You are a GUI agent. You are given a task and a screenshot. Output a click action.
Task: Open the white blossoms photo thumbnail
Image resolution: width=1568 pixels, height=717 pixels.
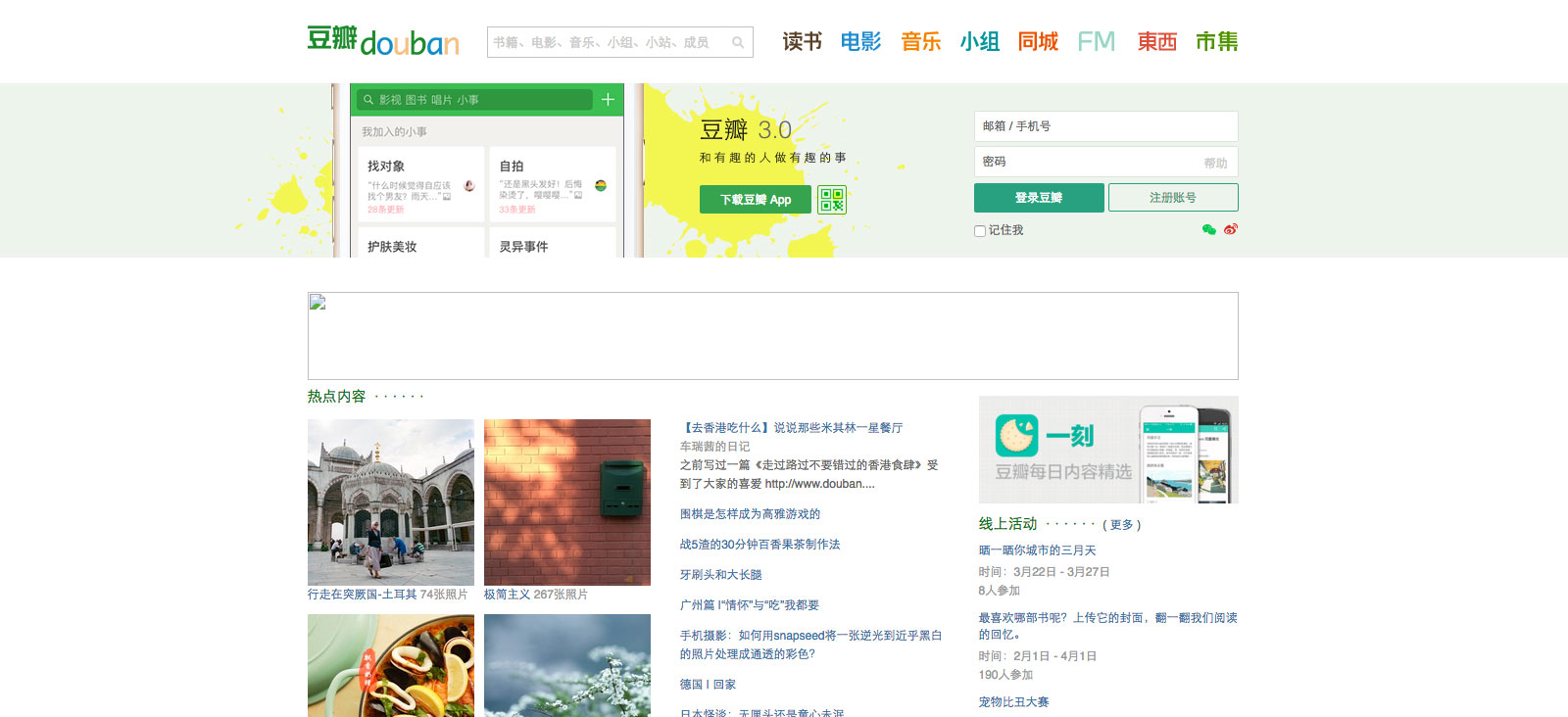[567, 665]
